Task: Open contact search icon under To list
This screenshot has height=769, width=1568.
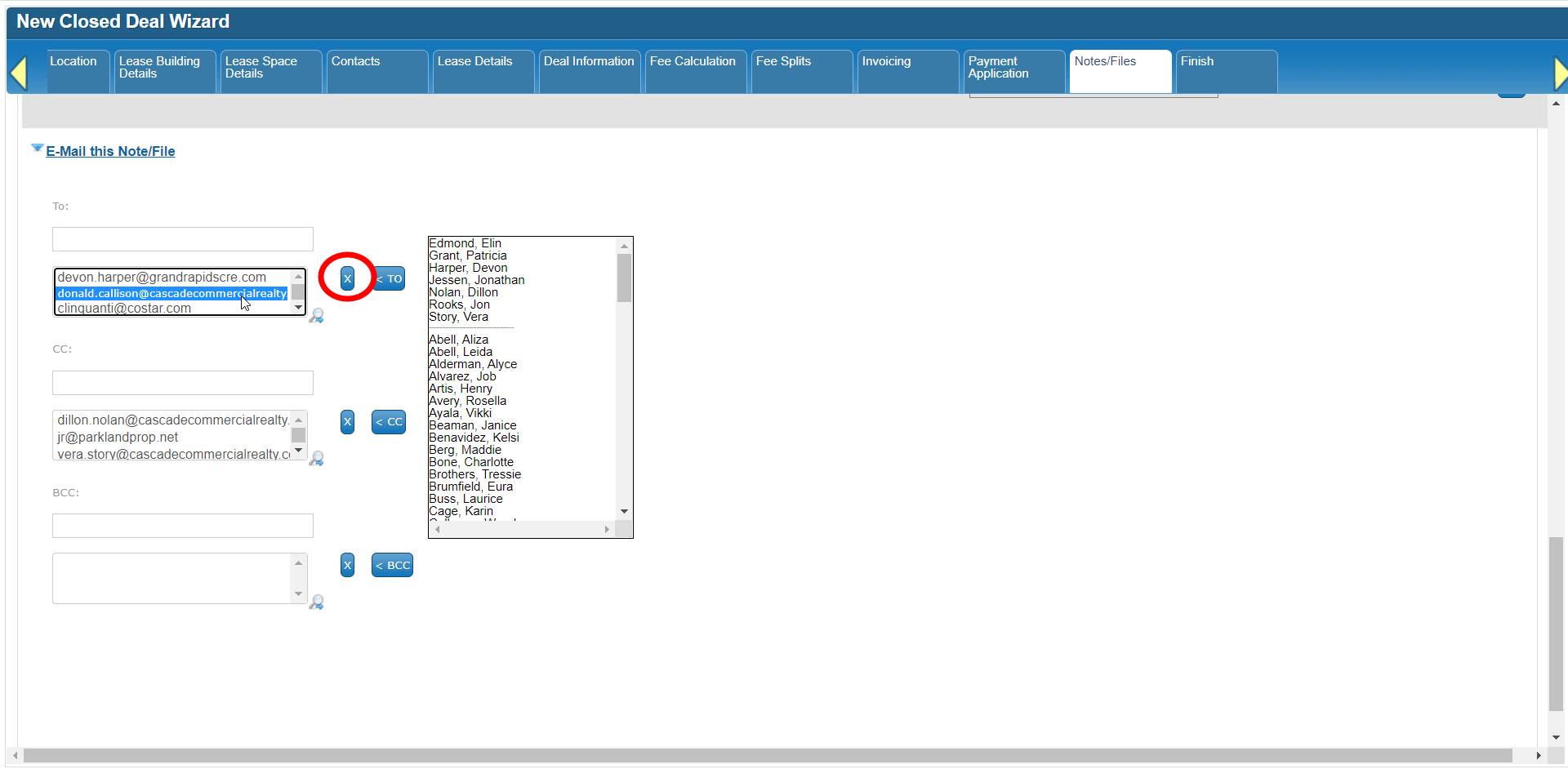Action: click(x=317, y=316)
